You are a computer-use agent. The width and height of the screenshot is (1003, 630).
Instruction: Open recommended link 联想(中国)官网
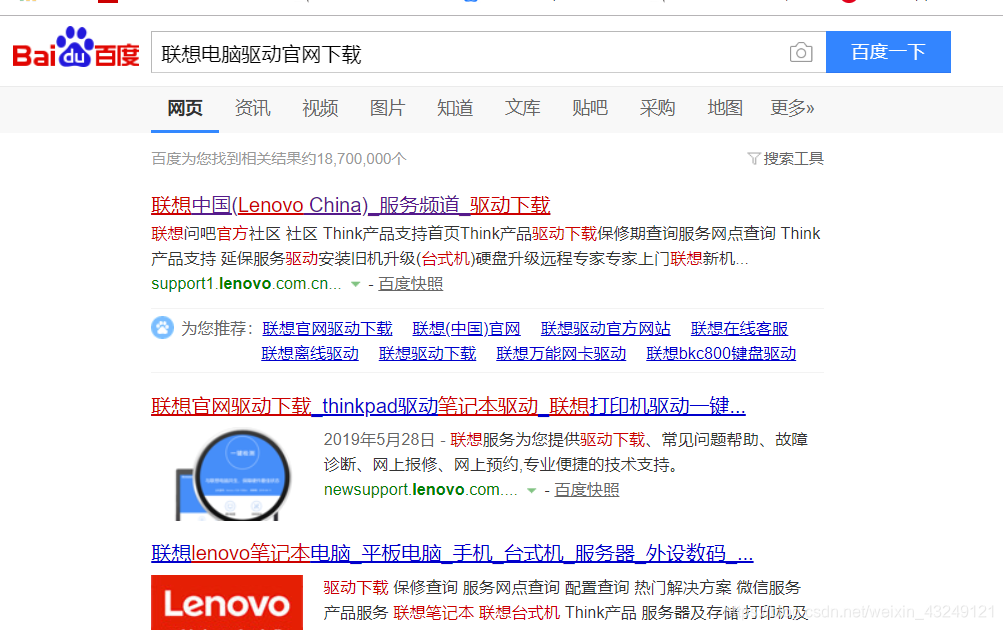coord(466,329)
